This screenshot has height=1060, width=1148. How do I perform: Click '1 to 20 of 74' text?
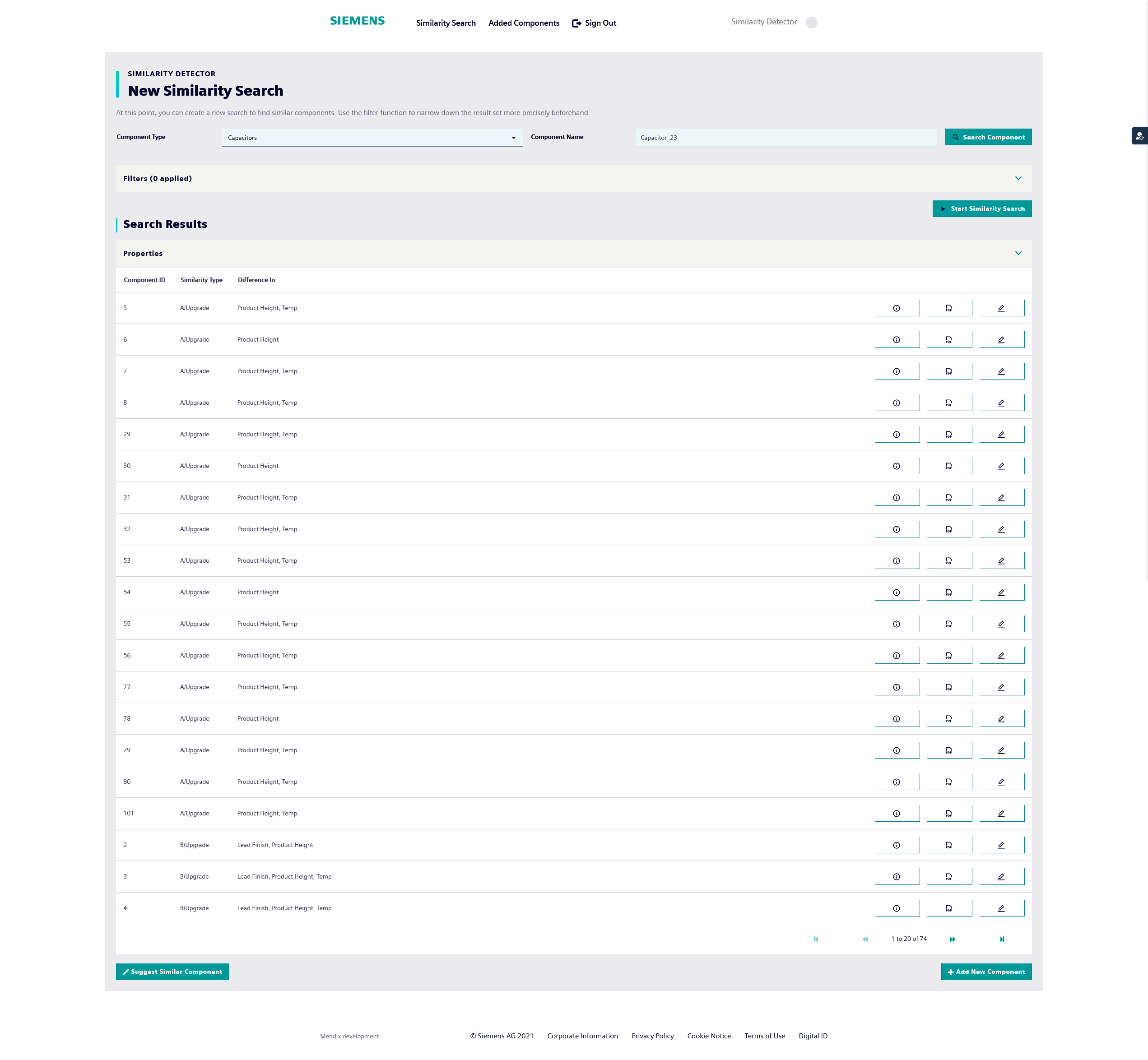click(x=909, y=939)
